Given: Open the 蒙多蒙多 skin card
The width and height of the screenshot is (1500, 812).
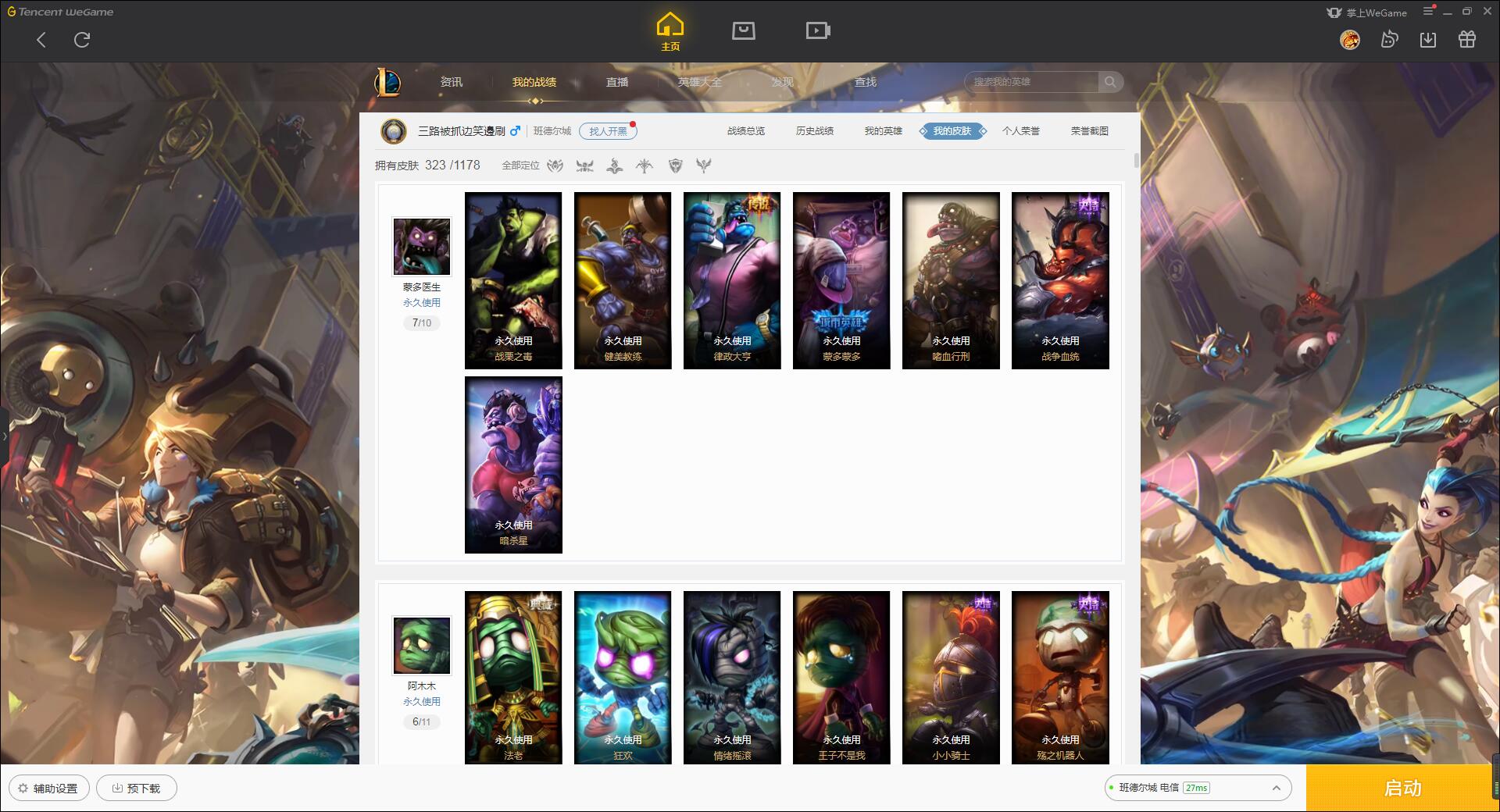Looking at the screenshot, I should tap(841, 280).
